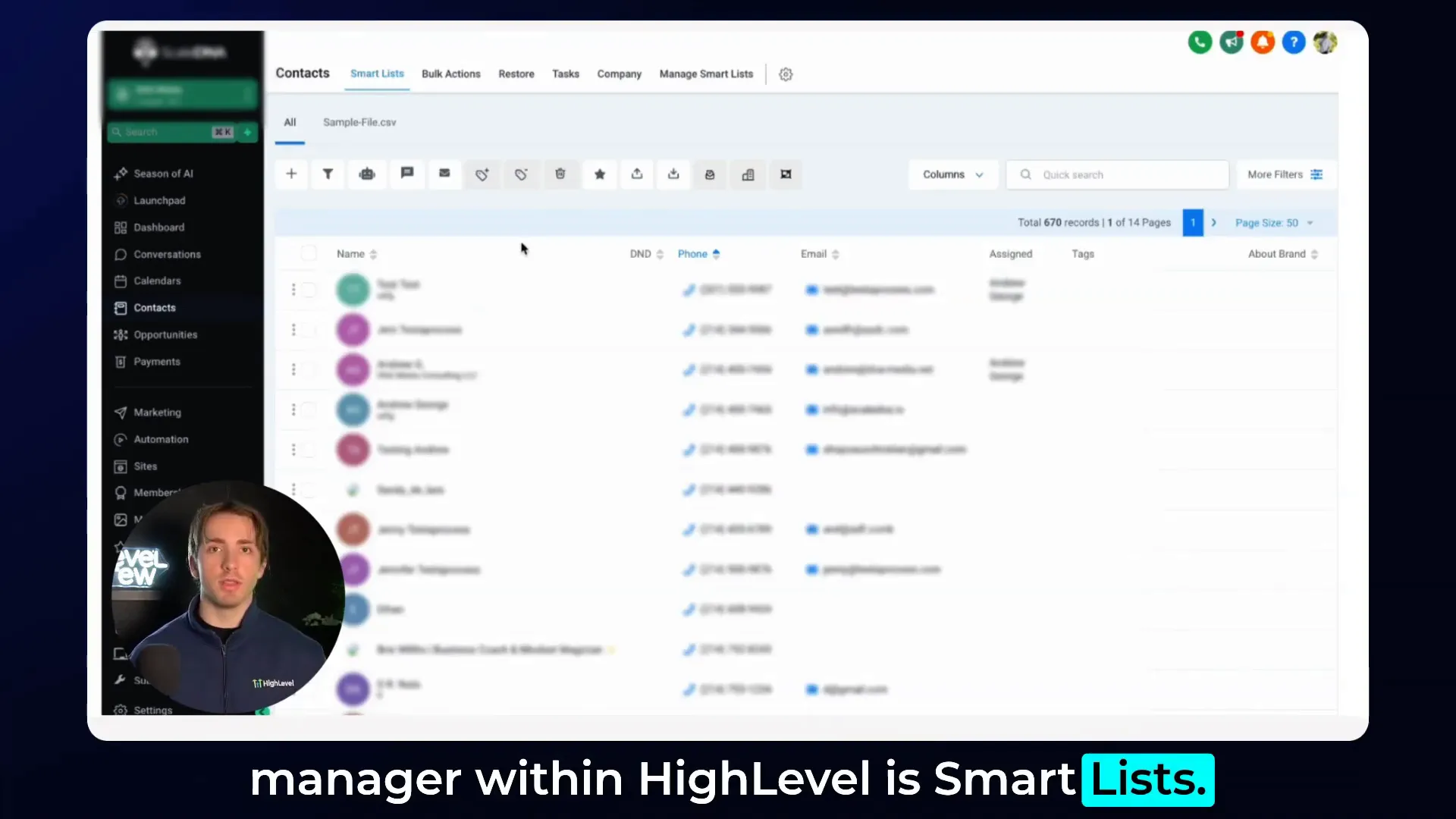1456x819 pixels.
Task: Switch to the Smart Lists tab
Action: pyautogui.click(x=377, y=74)
